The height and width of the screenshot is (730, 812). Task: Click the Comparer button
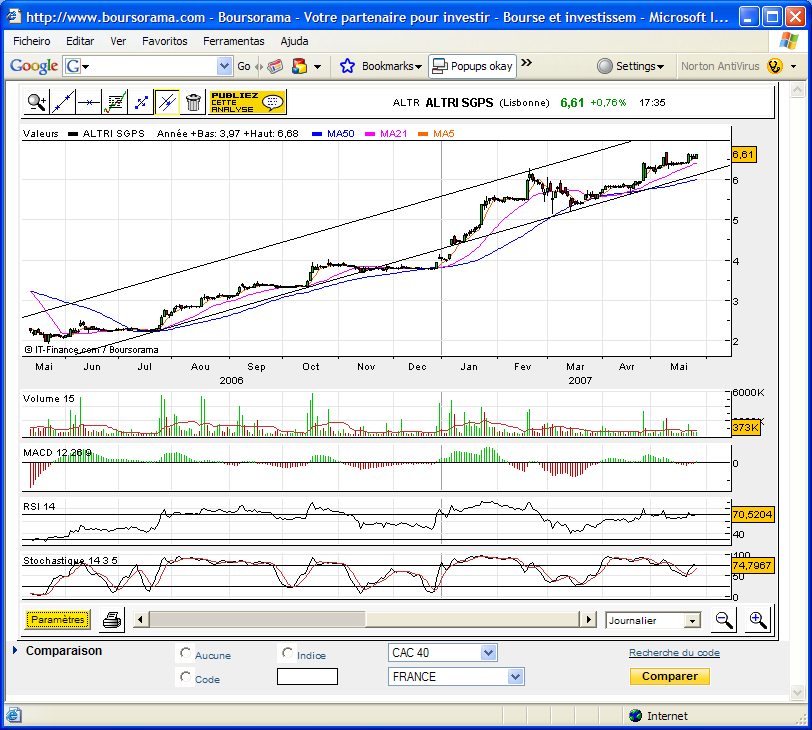point(670,676)
